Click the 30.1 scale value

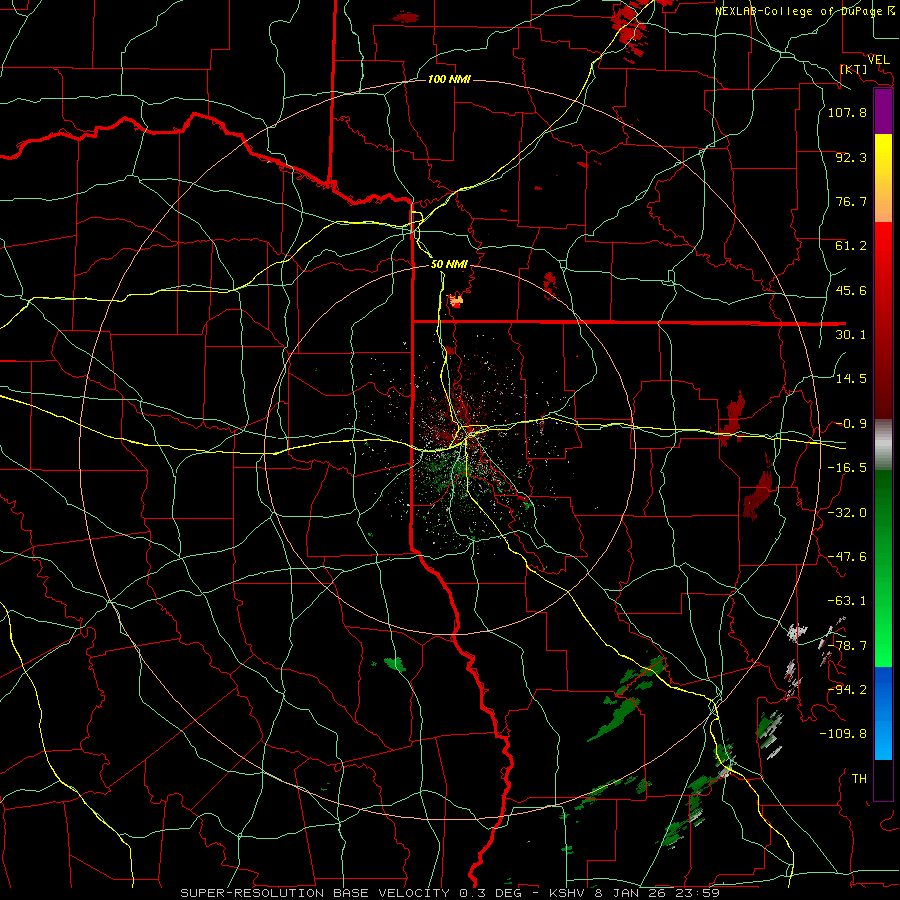tap(851, 335)
